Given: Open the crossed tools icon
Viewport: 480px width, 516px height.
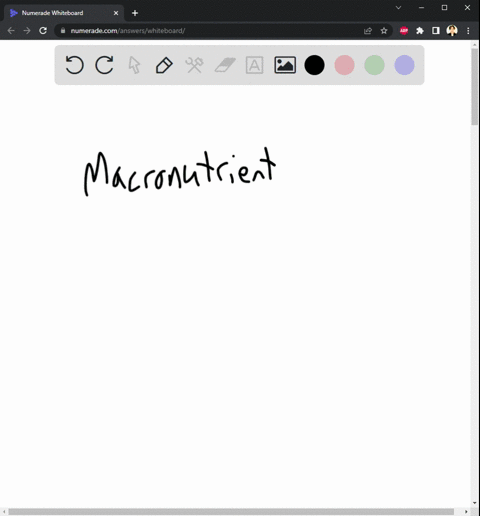Looking at the screenshot, I should pyautogui.click(x=194, y=65).
